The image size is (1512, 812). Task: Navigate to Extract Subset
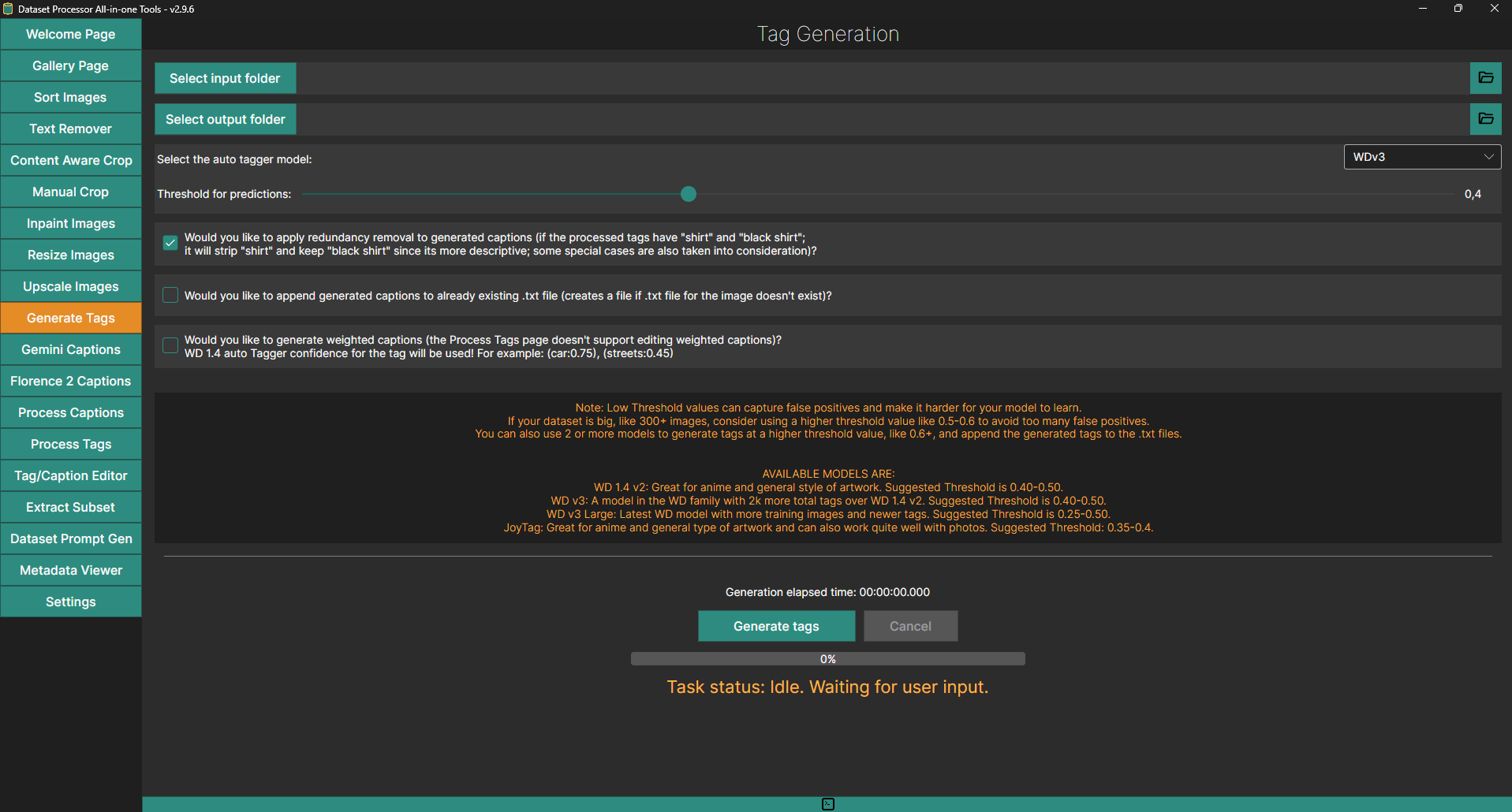[x=71, y=507]
